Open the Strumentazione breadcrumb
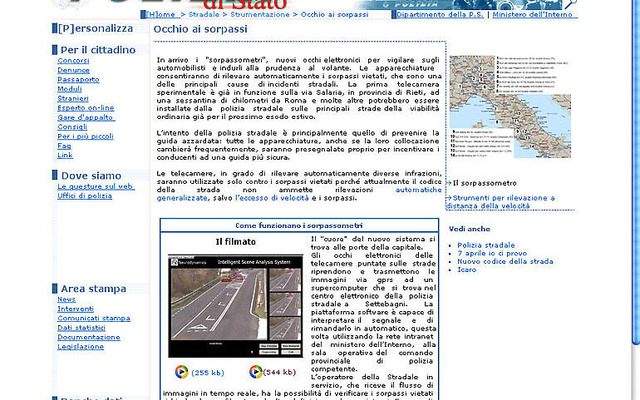Screen dimensions: 640x400 coord(260,15)
